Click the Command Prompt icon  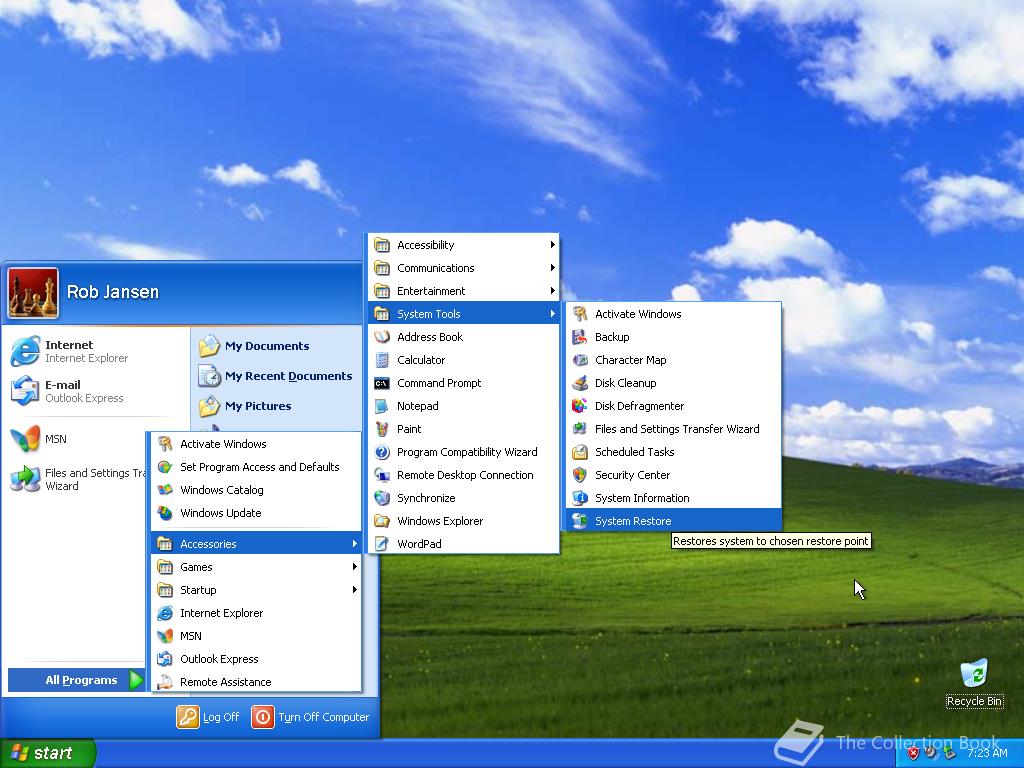[x=382, y=383]
